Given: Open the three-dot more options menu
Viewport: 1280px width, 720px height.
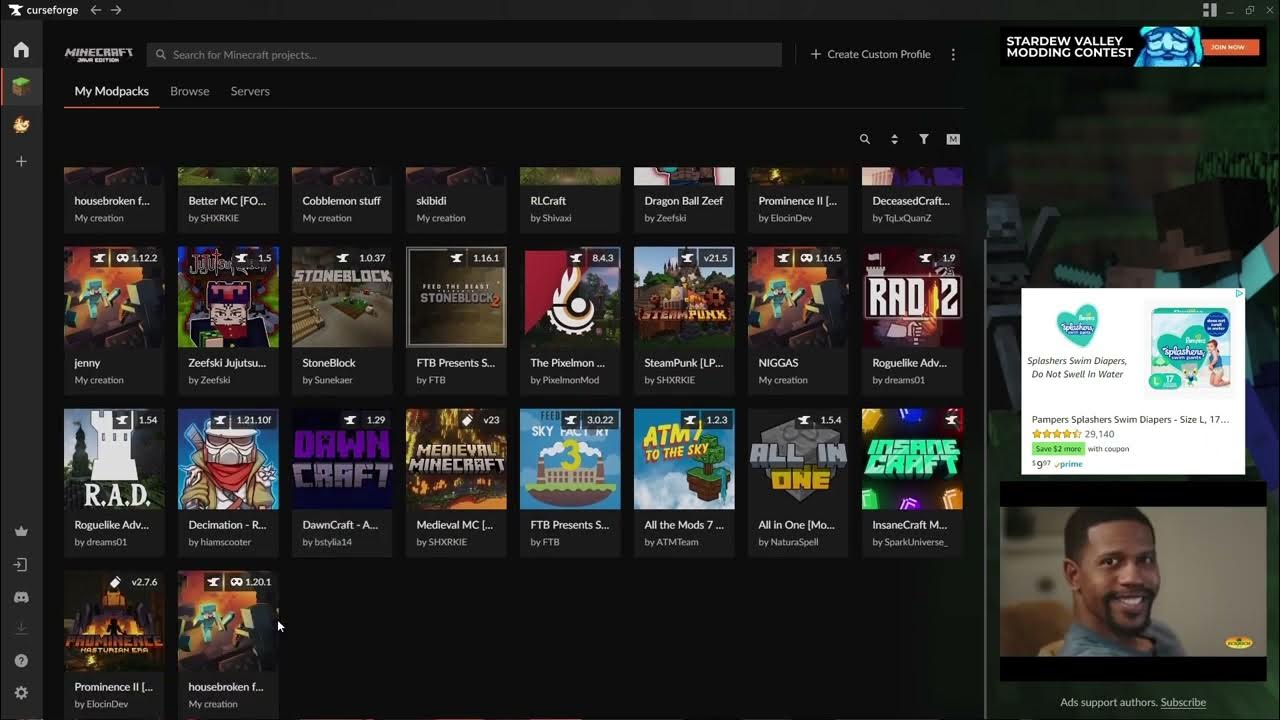Looking at the screenshot, I should (x=953, y=54).
